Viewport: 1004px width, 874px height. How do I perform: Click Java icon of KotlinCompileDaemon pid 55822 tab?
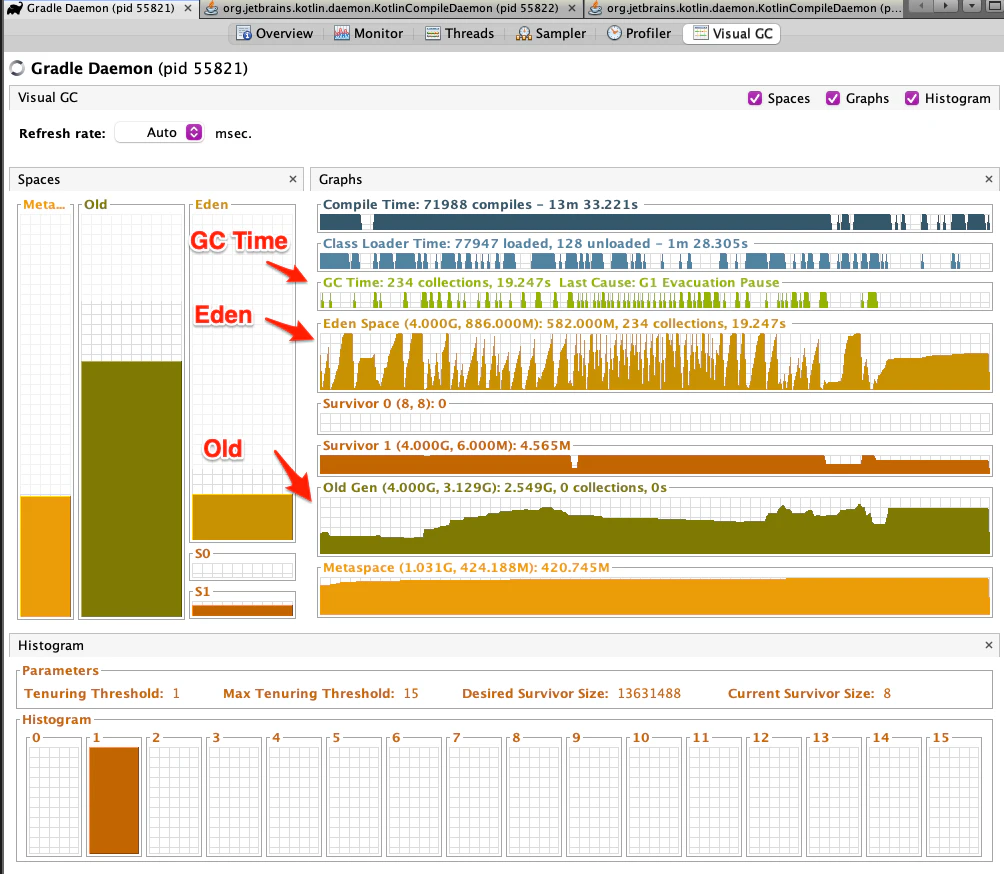tap(211, 8)
